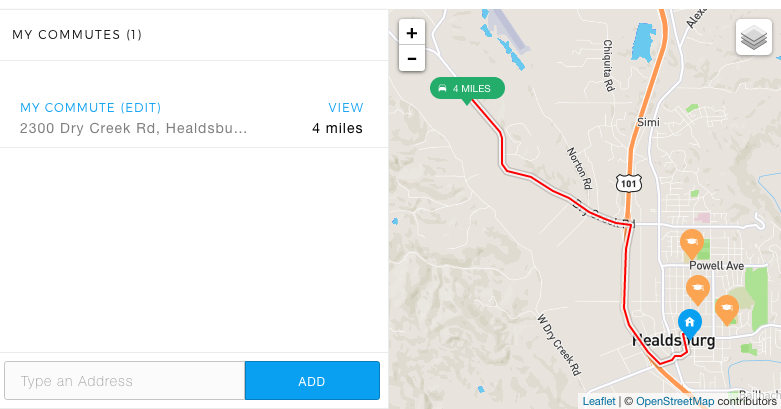Select the blue home marker
Image resolution: width=781 pixels, height=409 pixels.
(690, 324)
